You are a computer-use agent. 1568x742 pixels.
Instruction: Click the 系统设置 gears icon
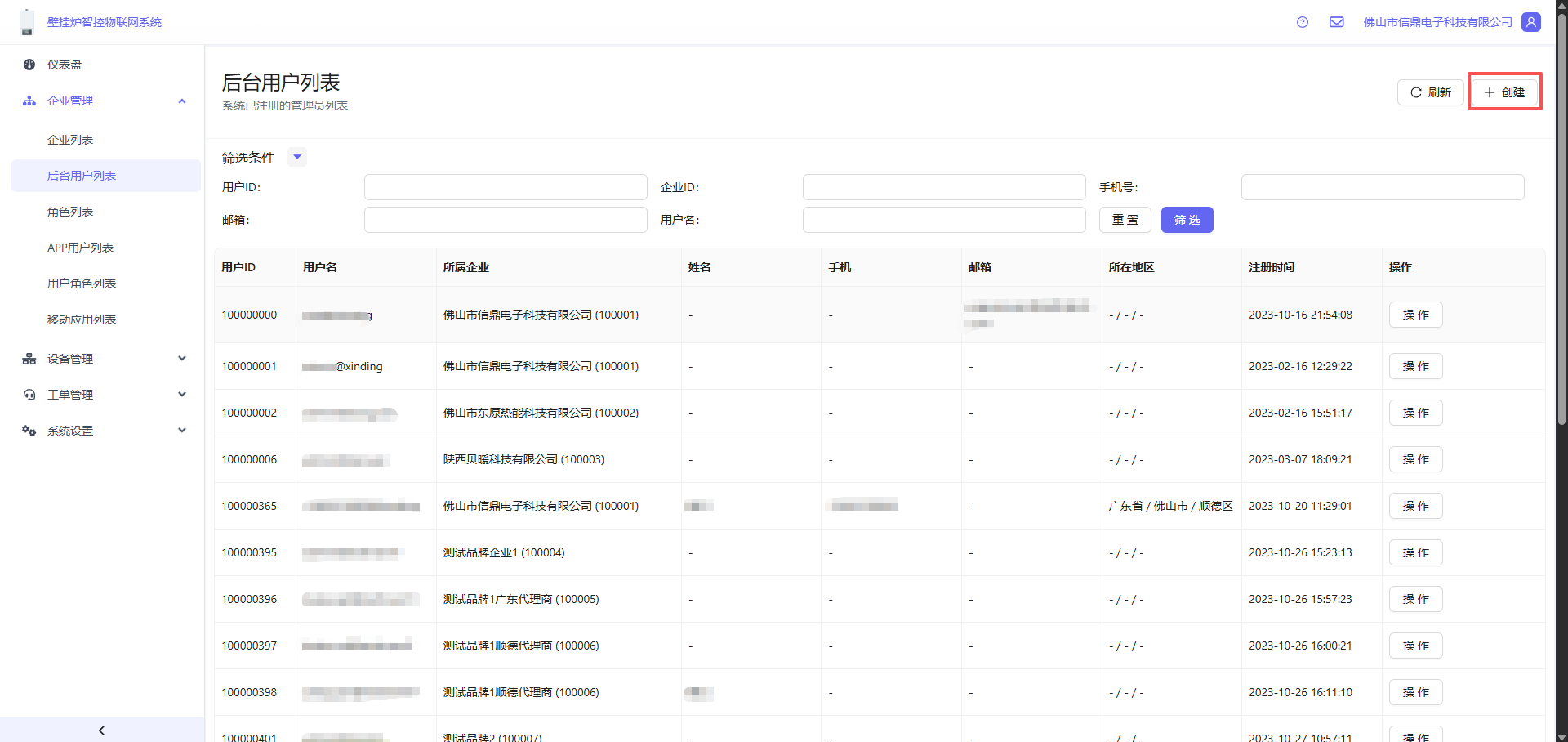29,431
